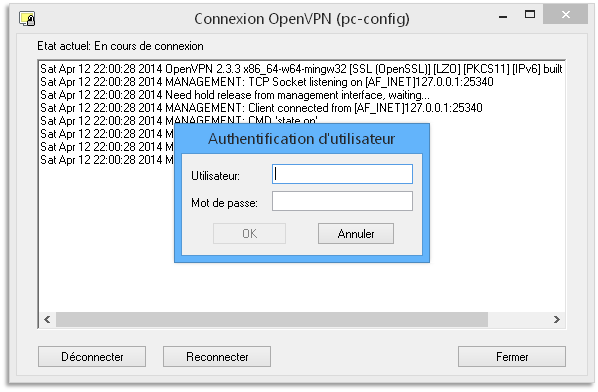Click the horizontal scrollbar thumb in log
The image size is (598, 392).
(272, 319)
